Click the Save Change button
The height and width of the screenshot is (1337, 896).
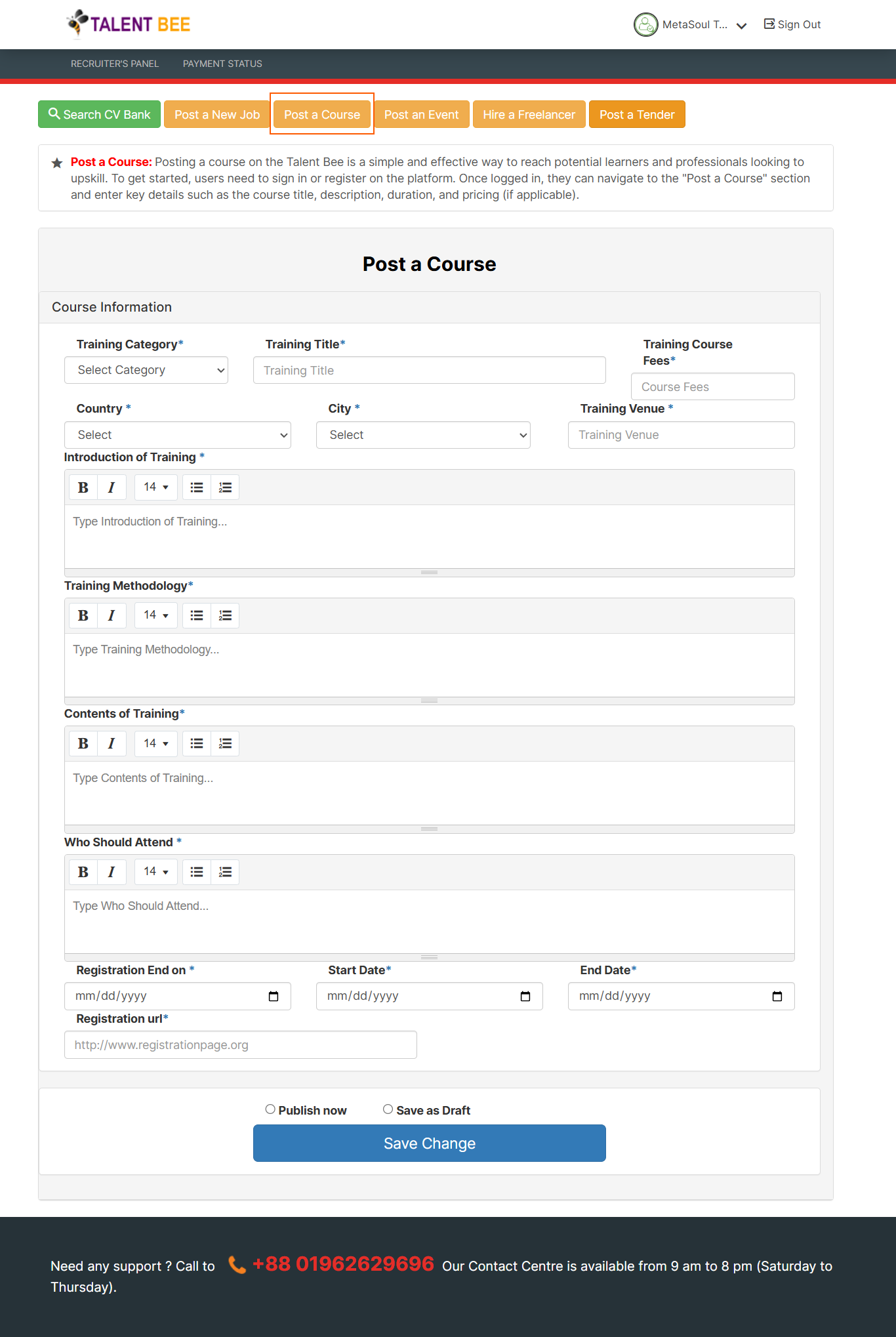coord(430,1143)
